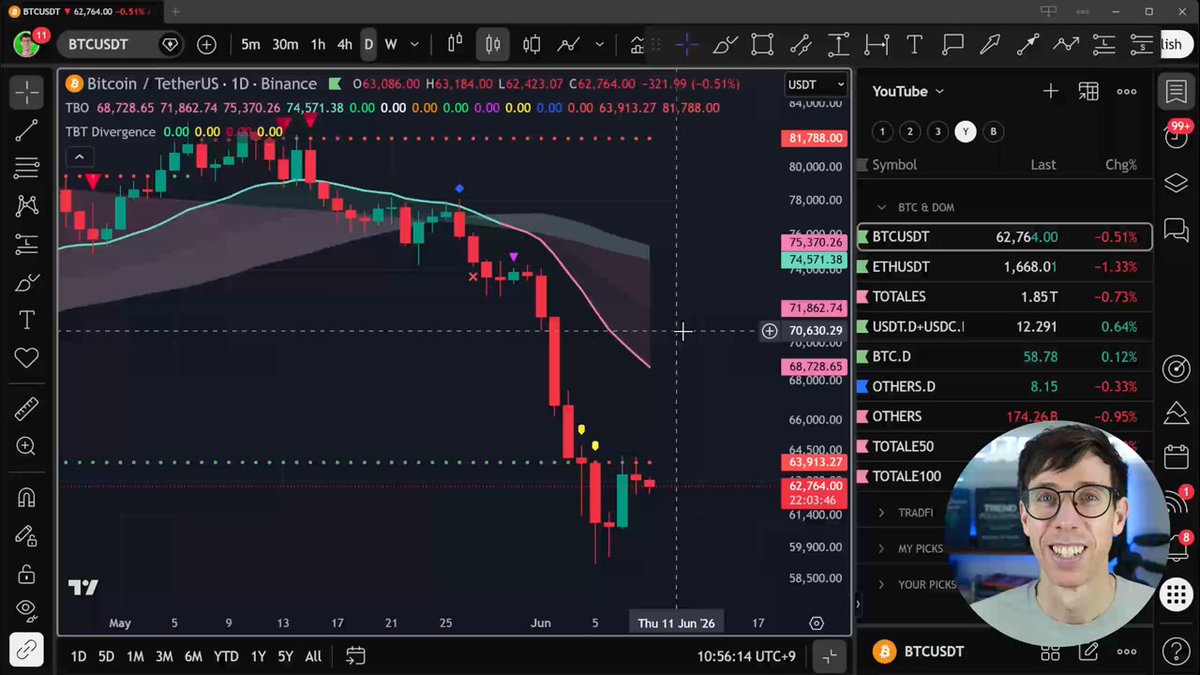Open the Fibonacci and Gann tools
Viewport: 1200px width, 675px height.
point(27,168)
